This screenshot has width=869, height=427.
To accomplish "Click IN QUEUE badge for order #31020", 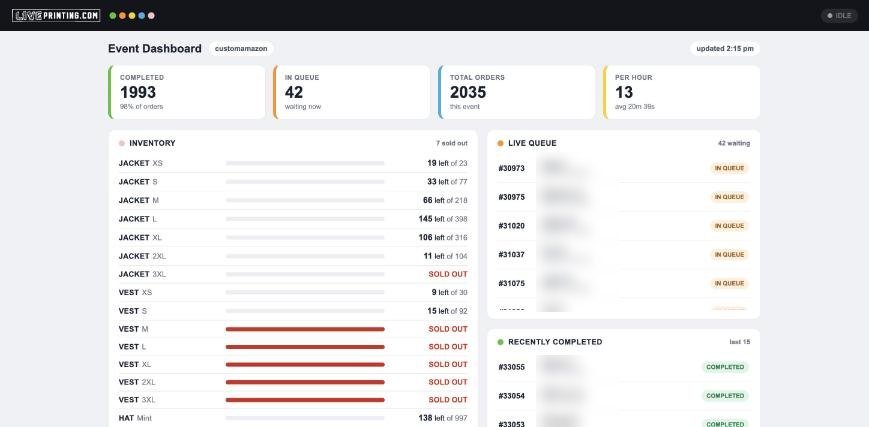I will point(729,226).
